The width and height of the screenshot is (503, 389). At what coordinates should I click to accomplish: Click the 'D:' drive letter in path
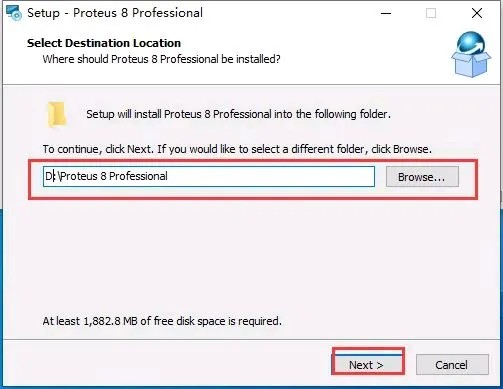pos(50,176)
